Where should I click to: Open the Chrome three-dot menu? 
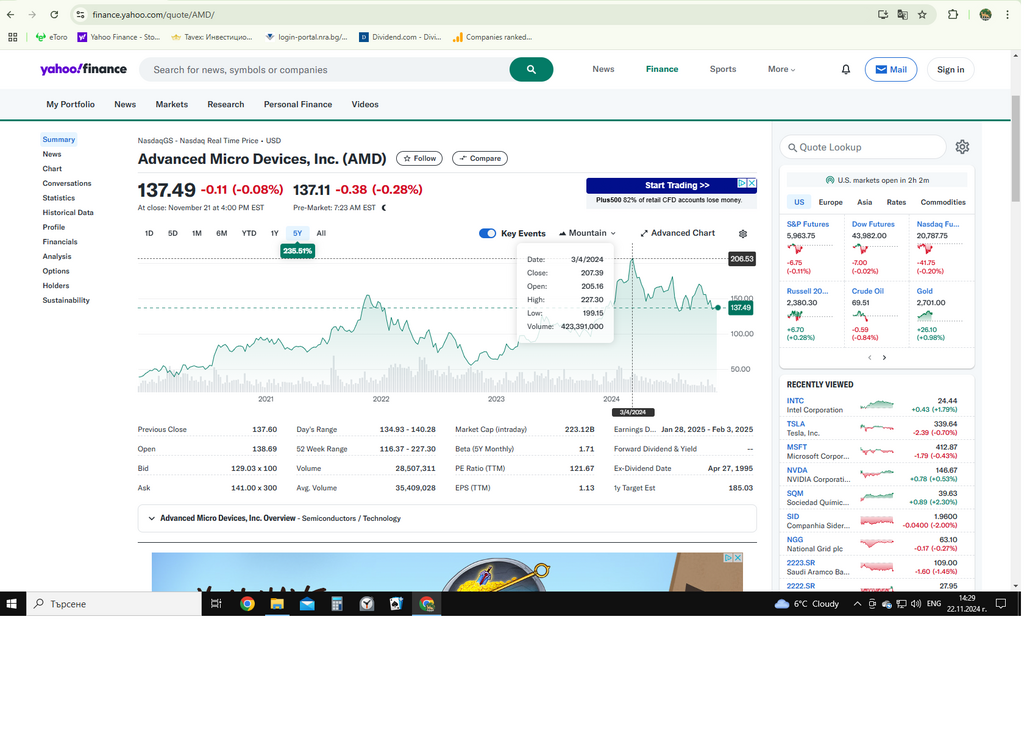pos(1008,14)
